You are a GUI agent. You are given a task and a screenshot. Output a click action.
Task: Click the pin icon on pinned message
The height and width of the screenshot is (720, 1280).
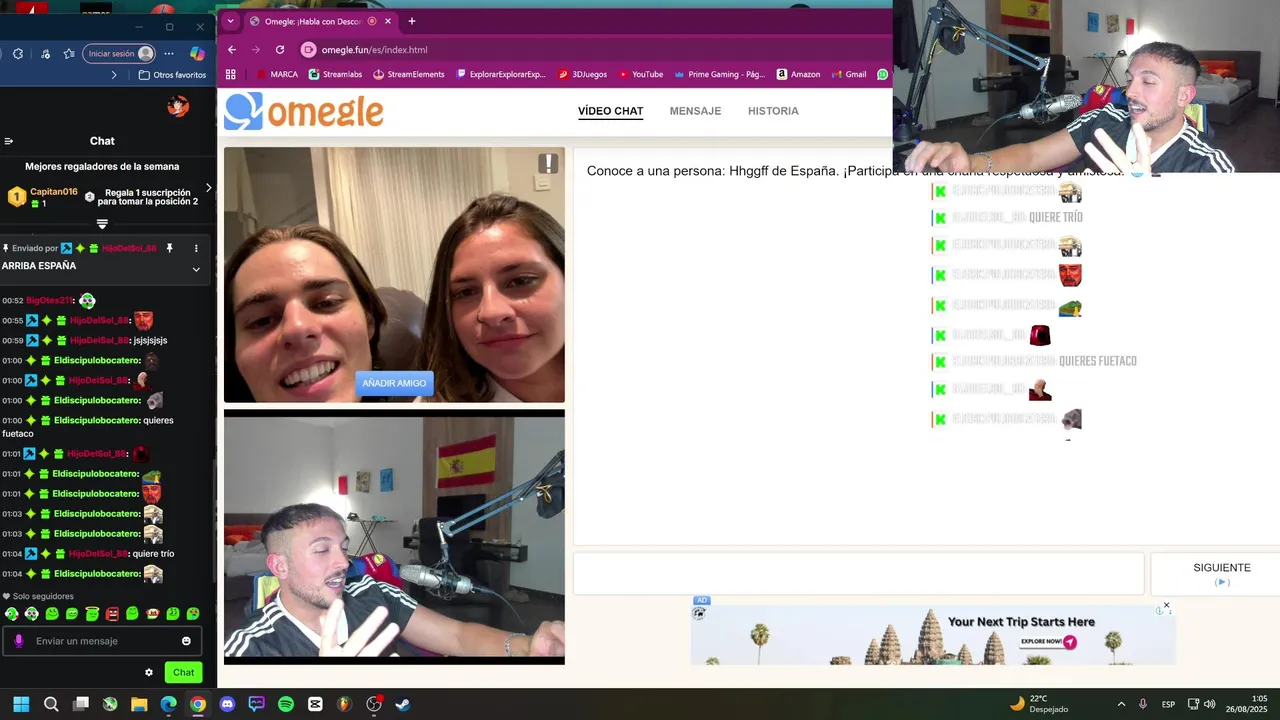tap(169, 248)
